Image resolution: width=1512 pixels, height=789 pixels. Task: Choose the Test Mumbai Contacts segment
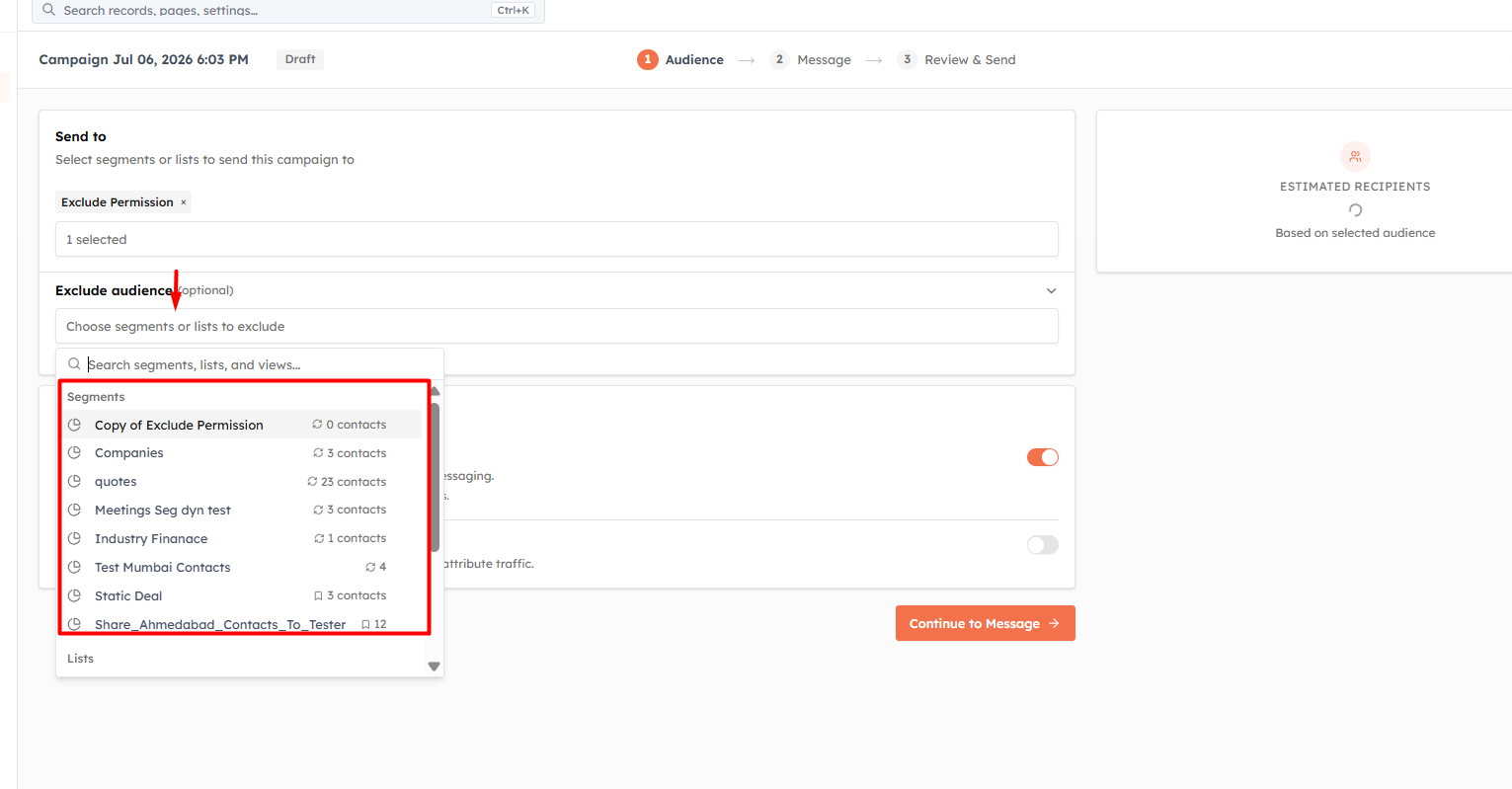pyautogui.click(x=242, y=568)
